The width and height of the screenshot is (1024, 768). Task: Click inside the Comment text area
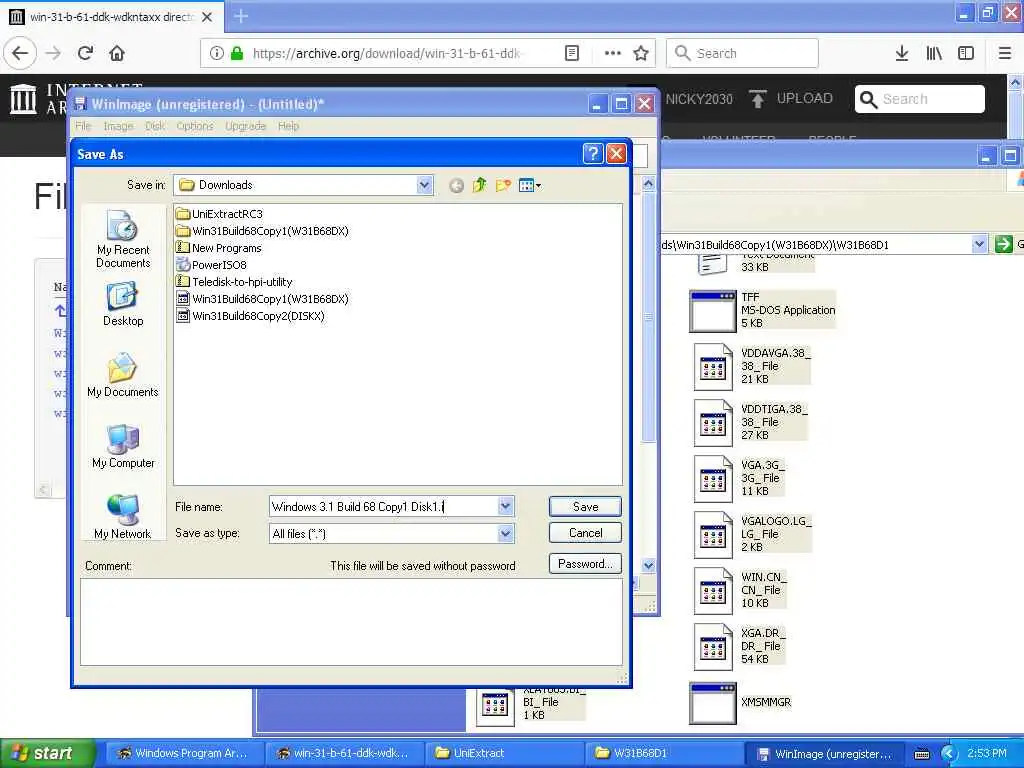pyautogui.click(x=351, y=622)
